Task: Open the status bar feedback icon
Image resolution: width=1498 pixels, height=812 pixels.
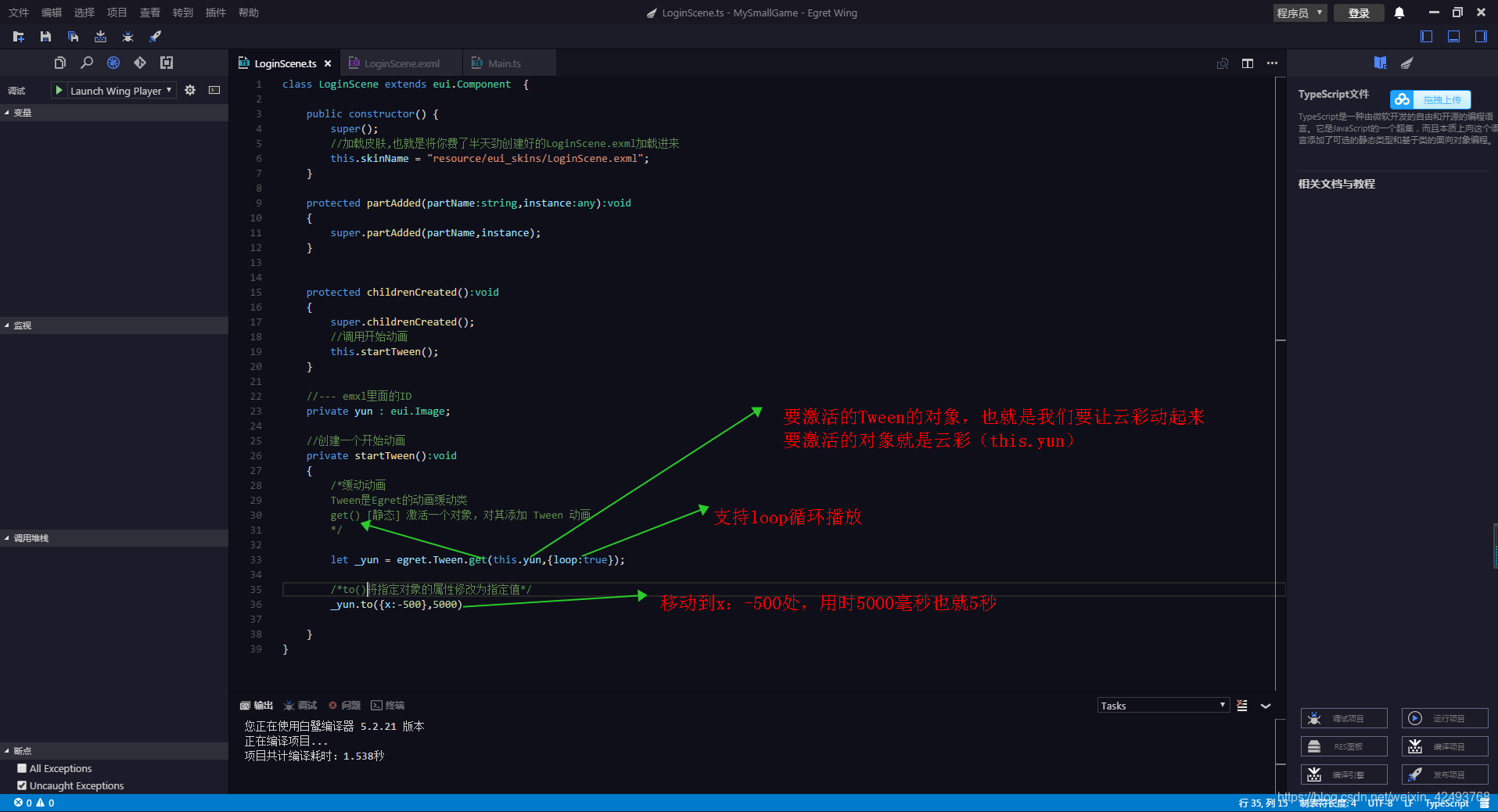Action: (x=1485, y=803)
